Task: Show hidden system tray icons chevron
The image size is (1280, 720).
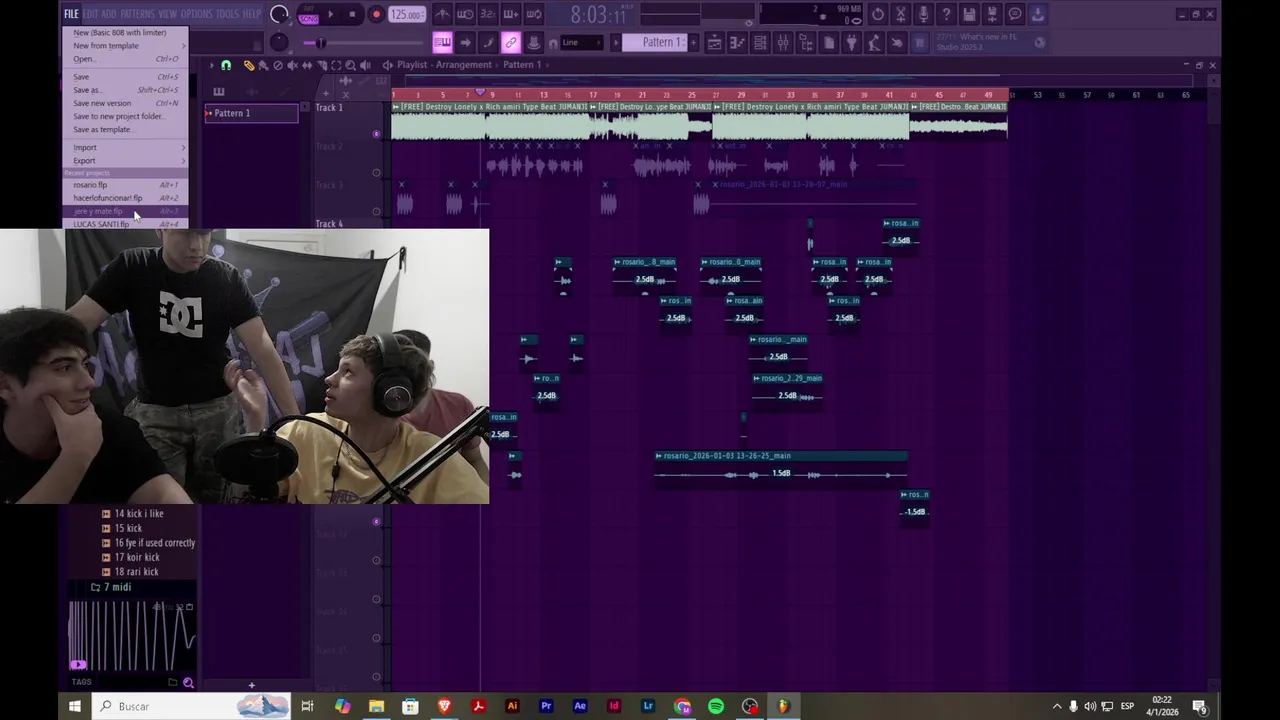Action: pyautogui.click(x=1057, y=706)
